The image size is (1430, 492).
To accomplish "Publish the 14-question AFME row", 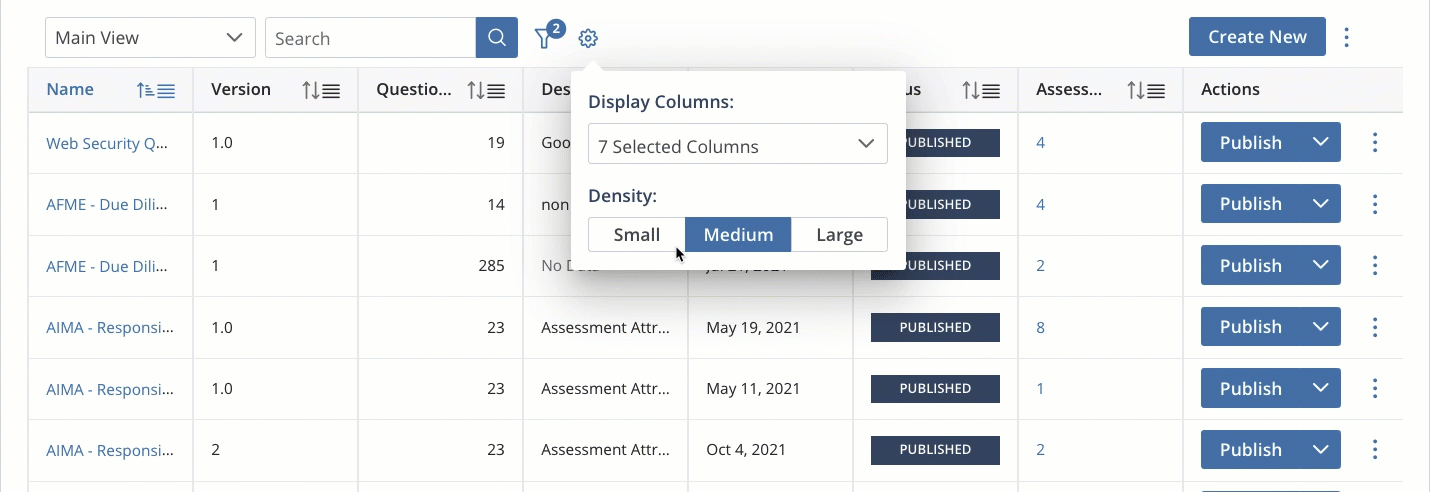I will tap(1251, 204).
